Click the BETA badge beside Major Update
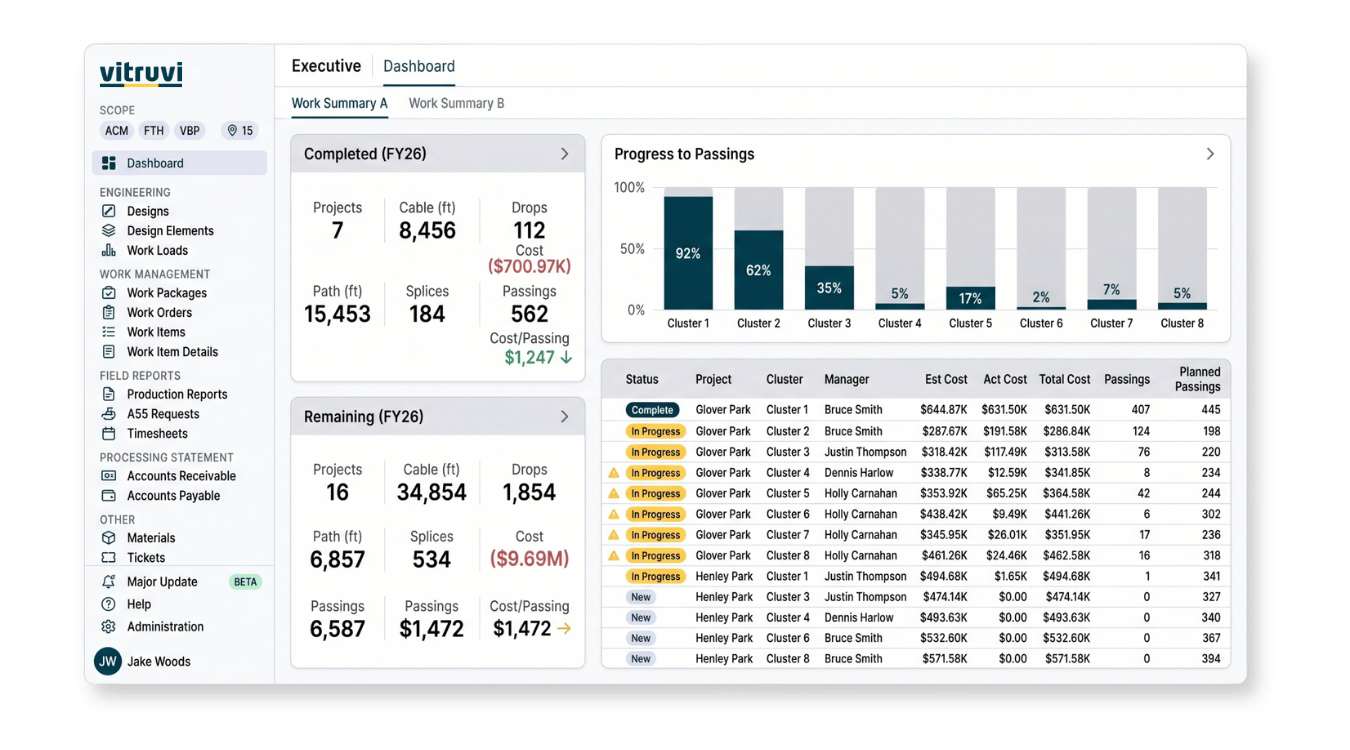Viewport: 1350px width, 750px height. point(245,581)
